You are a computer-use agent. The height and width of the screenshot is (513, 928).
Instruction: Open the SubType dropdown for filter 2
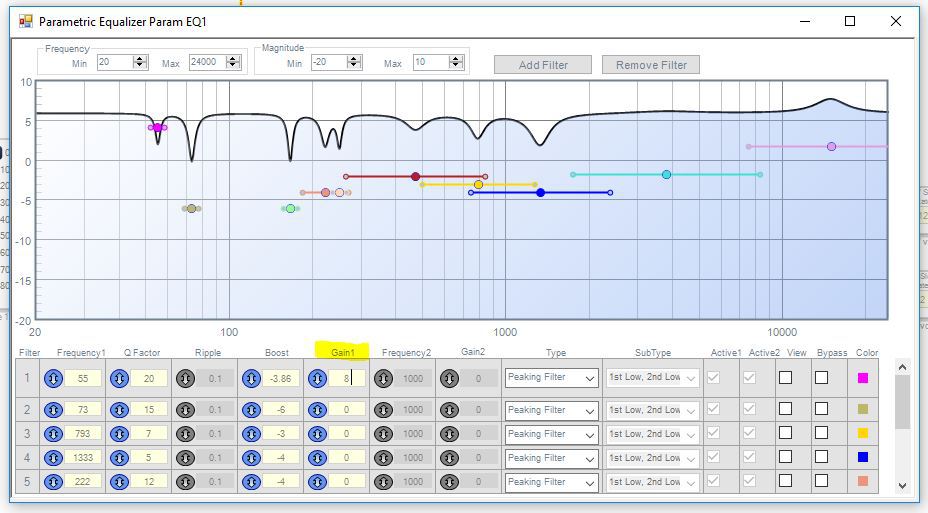point(653,410)
